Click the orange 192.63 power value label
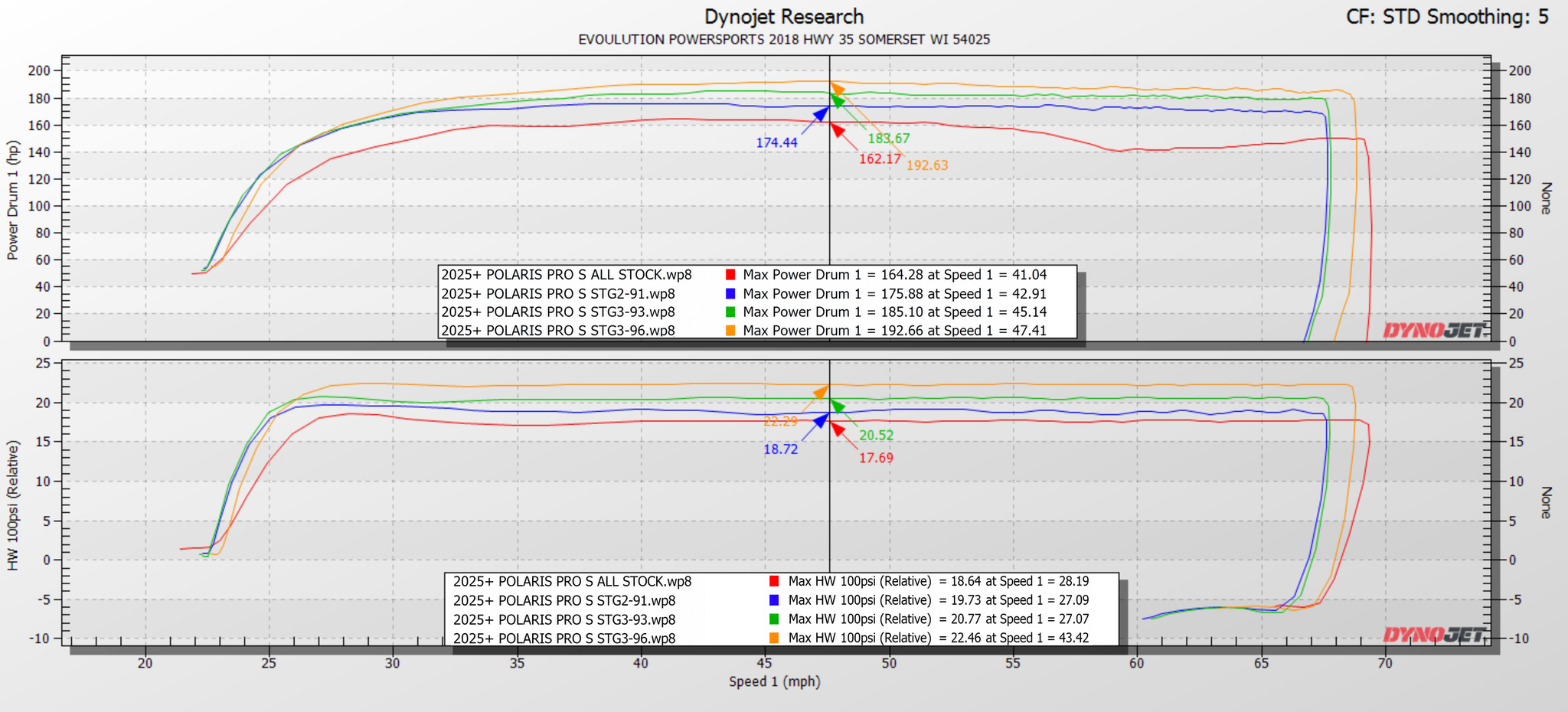Viewport: 1568px width, 712px height. (927, 165)
